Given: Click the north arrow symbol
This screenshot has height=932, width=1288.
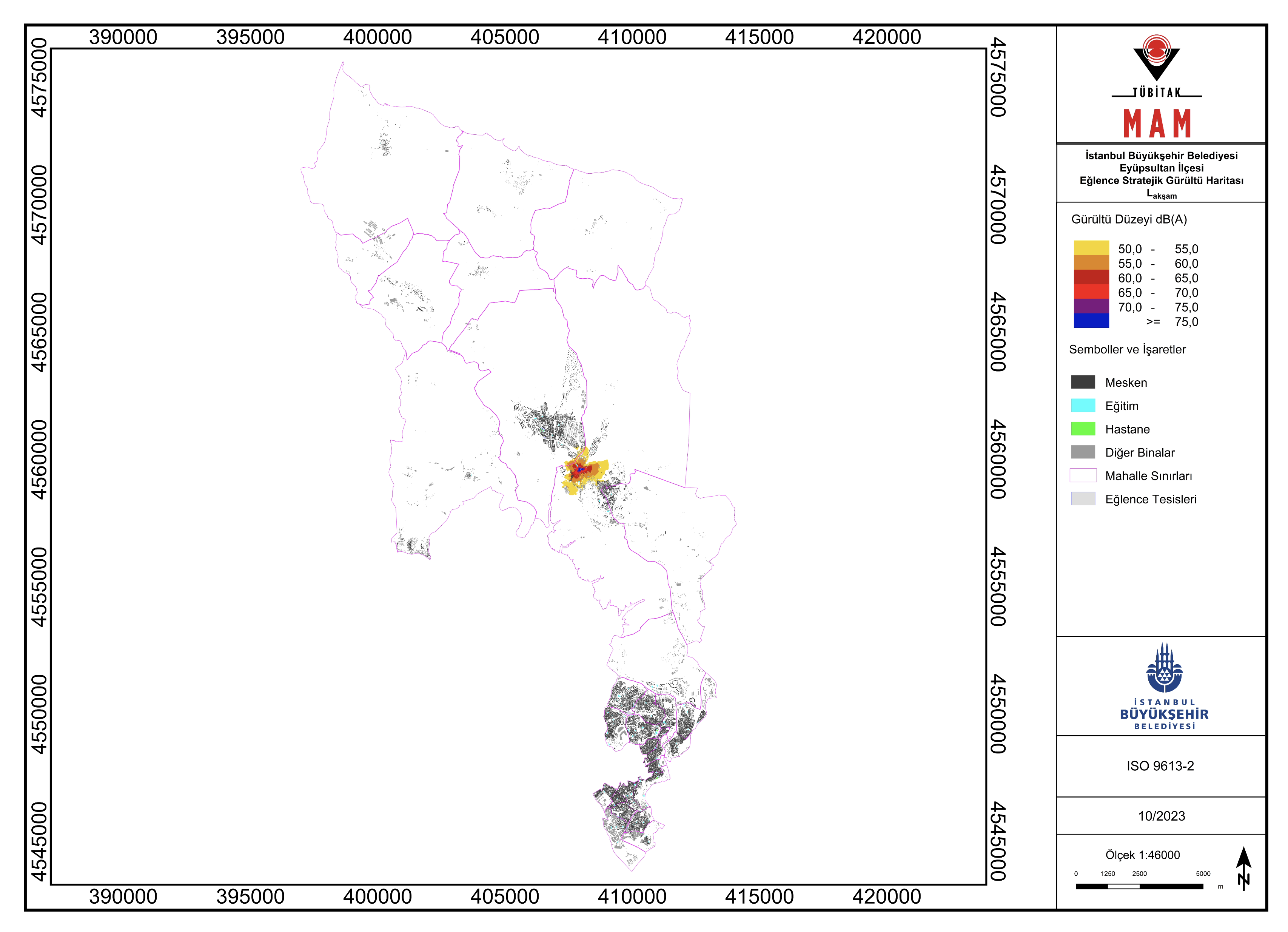Looking at the screenshot, I should 1244,869.
